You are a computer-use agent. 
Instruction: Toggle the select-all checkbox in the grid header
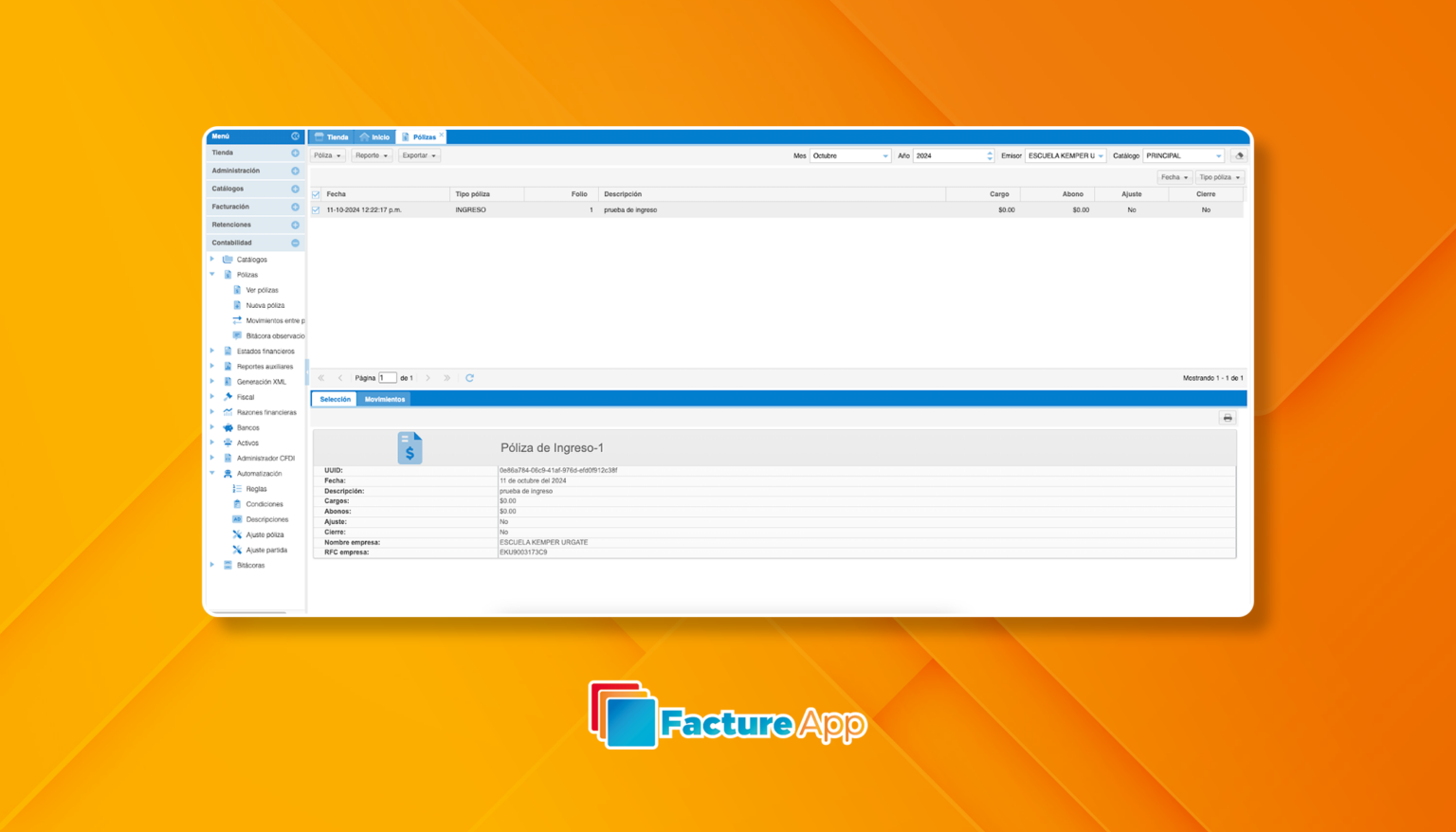tap(317, 194)
